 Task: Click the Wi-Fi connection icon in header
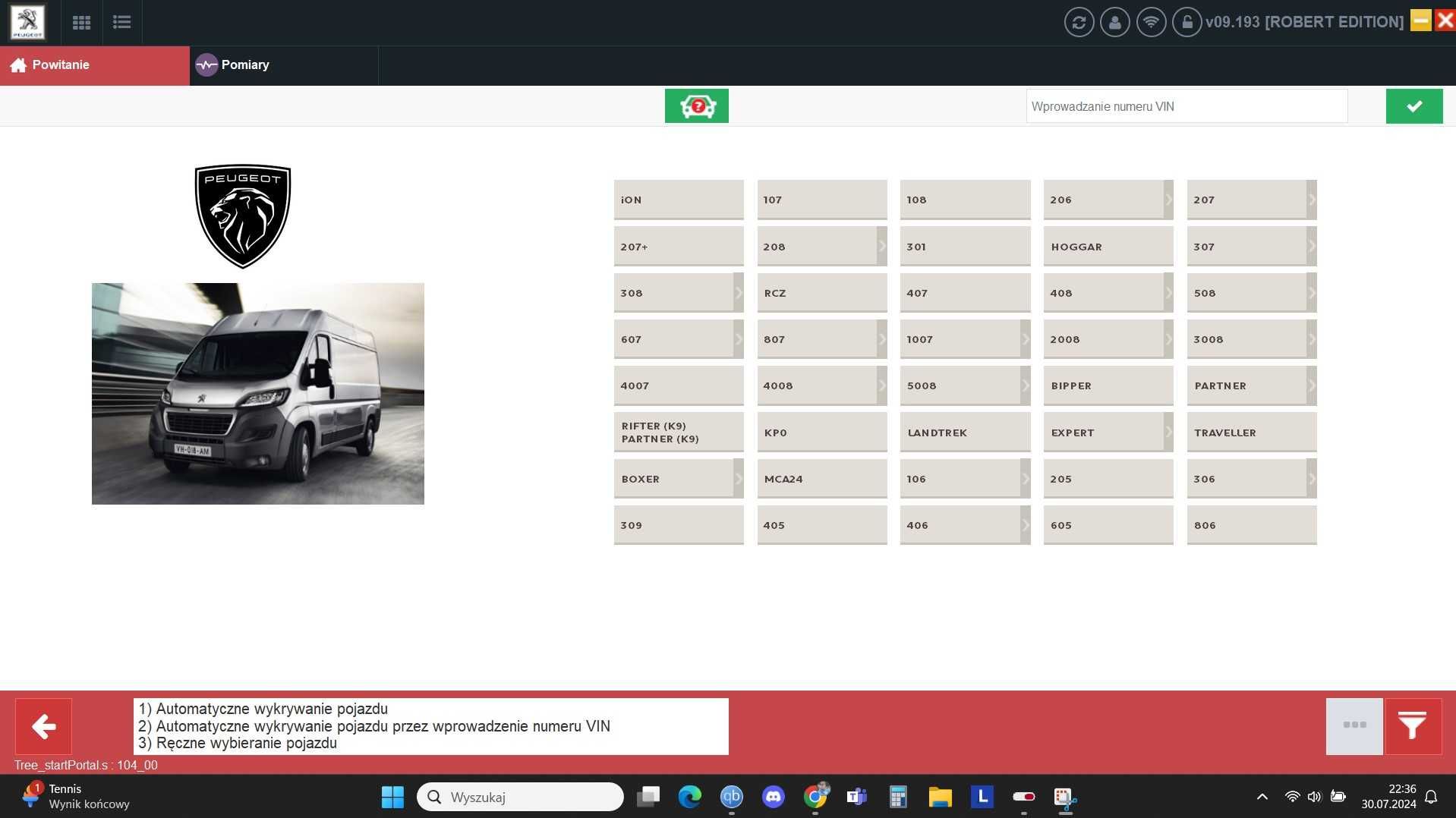tap(1151, 22)
